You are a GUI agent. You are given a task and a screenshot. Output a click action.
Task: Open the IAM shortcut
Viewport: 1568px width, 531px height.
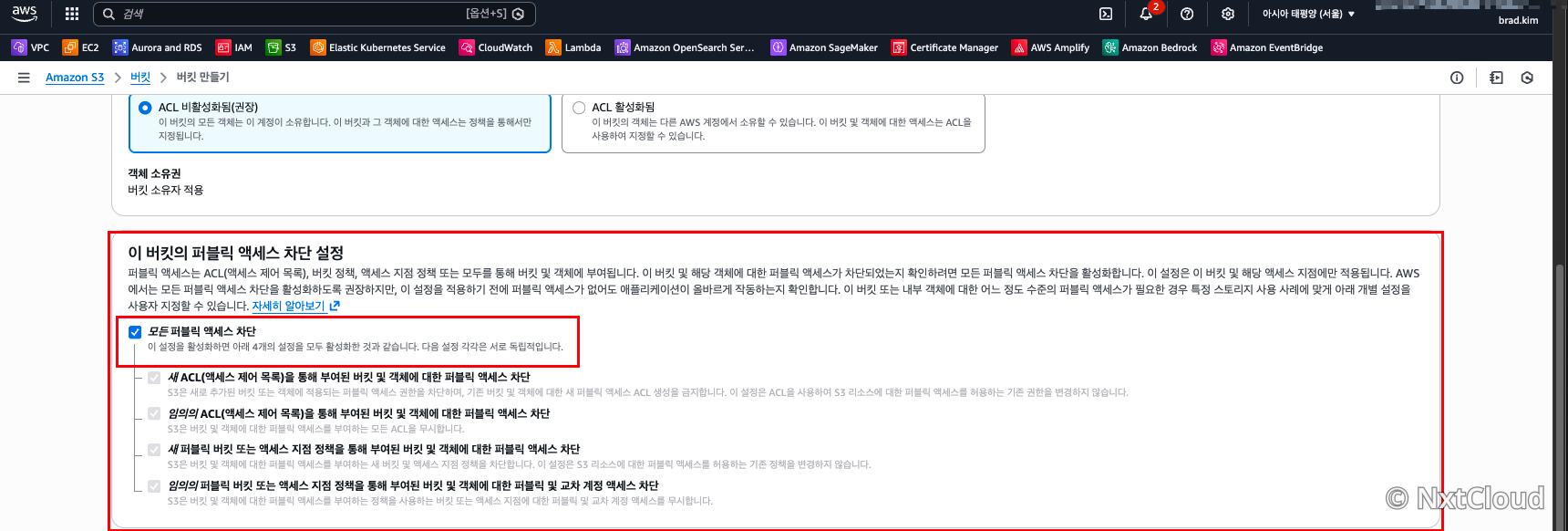tap(234, 47)
